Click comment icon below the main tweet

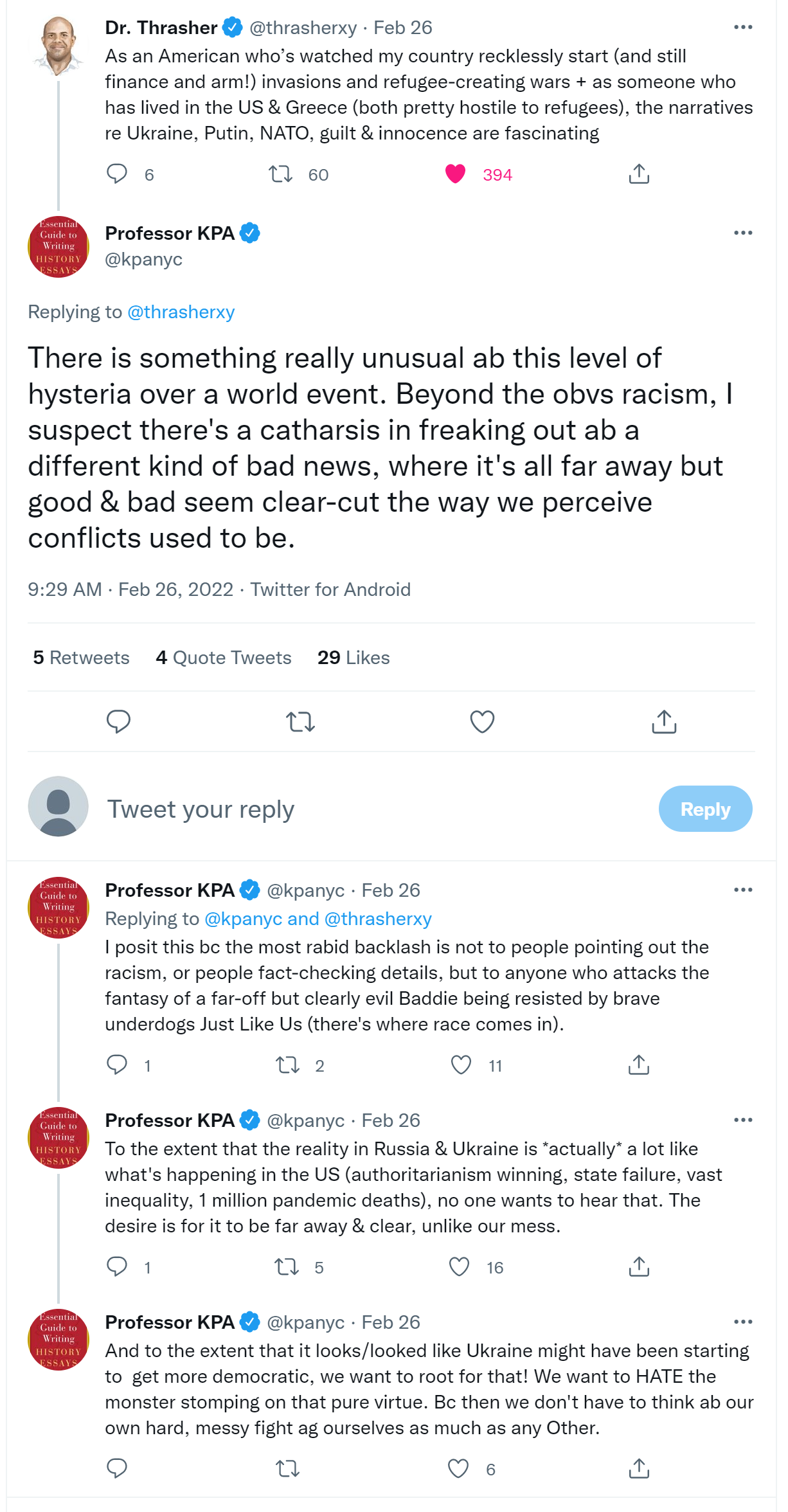118,722
